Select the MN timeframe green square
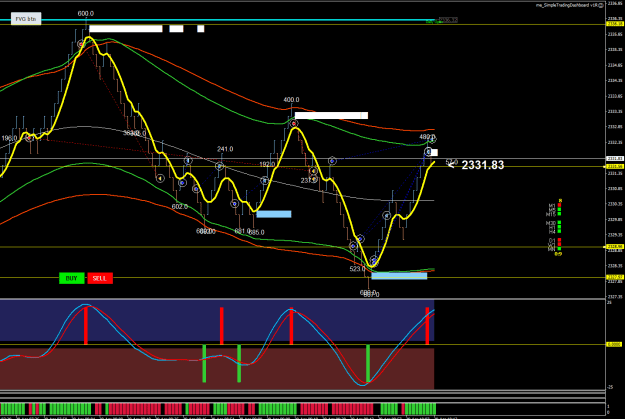Viewport: 625px width, 419px height. 559,248
